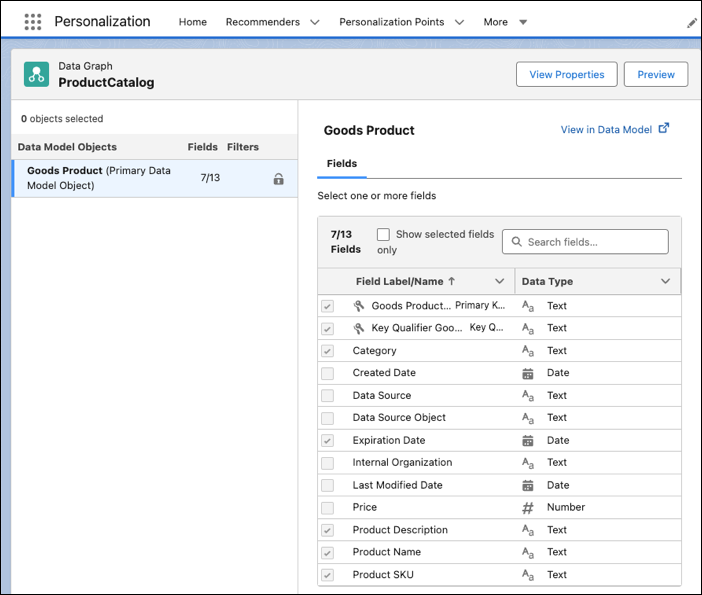Image resolution: width=702 pixels, height=595 pixels.
Task: Open the App Launcher dots grid
Action: 33,21
